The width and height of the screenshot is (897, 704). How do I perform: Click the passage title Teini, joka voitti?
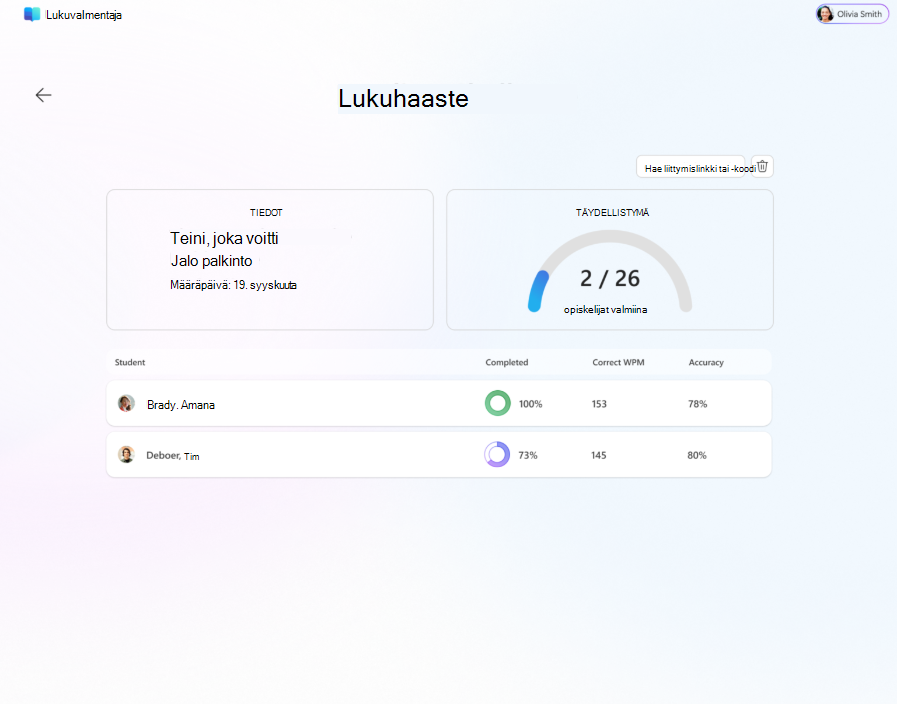[x=224, y=238]
